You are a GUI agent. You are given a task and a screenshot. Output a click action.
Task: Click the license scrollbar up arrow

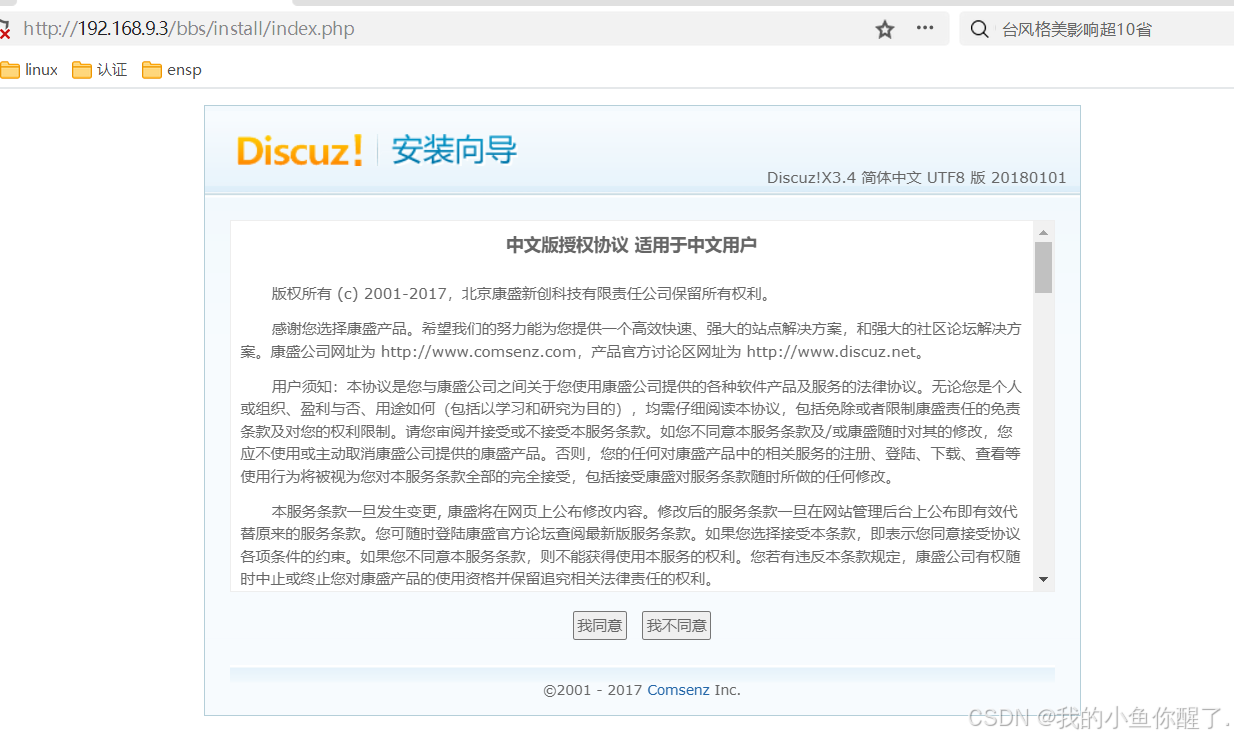1043,232
